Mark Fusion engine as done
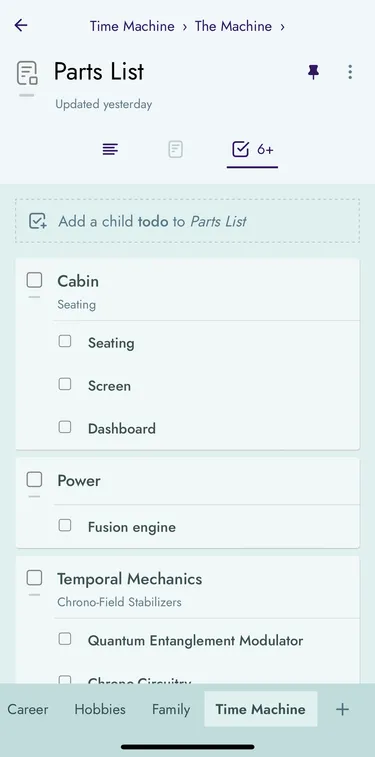 pos(65,525)
